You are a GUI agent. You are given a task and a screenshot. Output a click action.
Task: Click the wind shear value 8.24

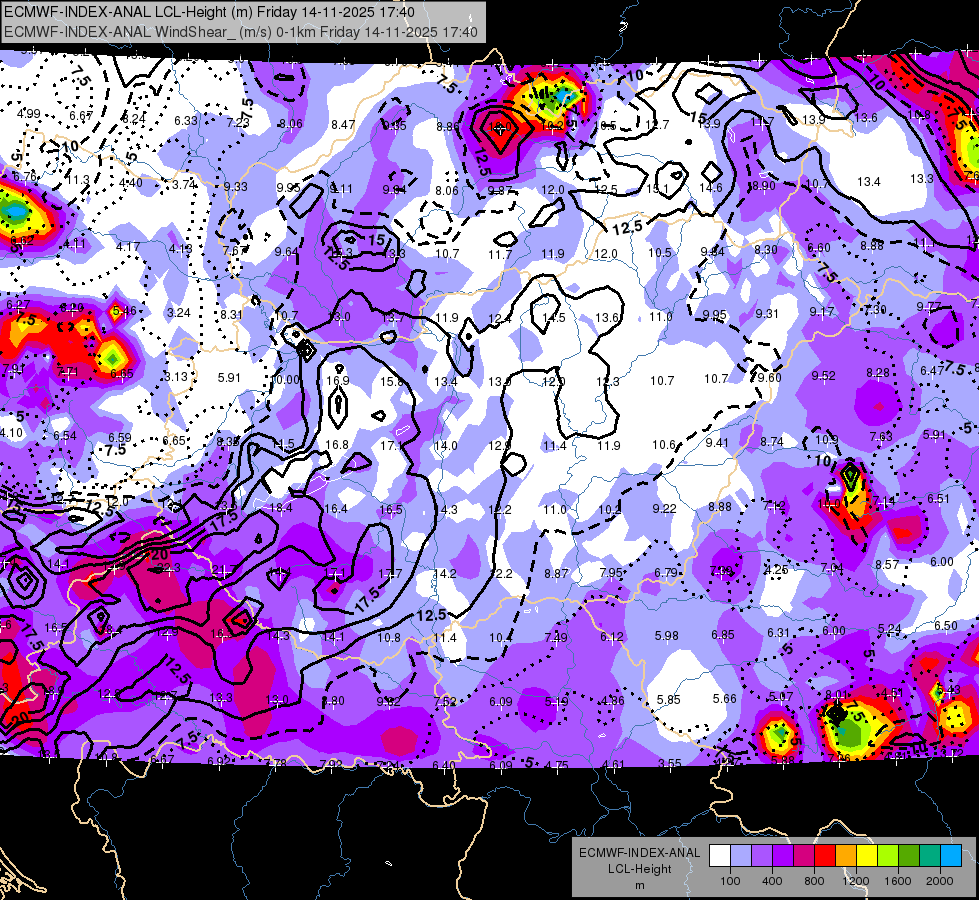tap(134, 119)
